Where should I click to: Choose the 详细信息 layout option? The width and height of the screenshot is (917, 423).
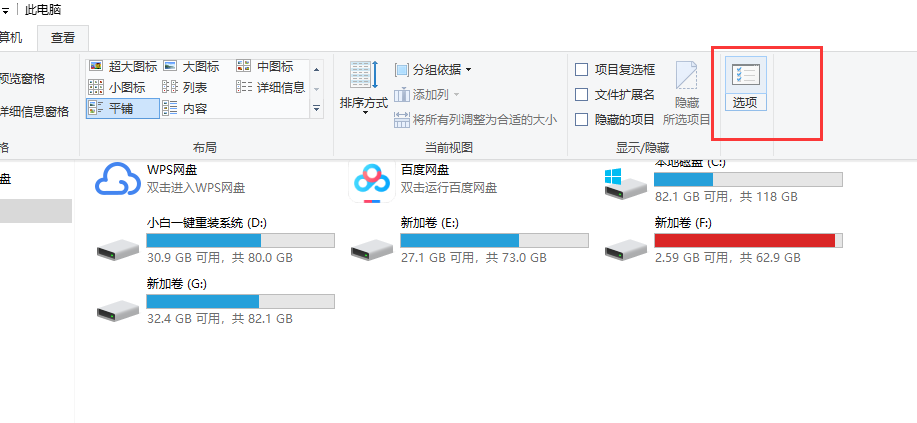(270, 87)
